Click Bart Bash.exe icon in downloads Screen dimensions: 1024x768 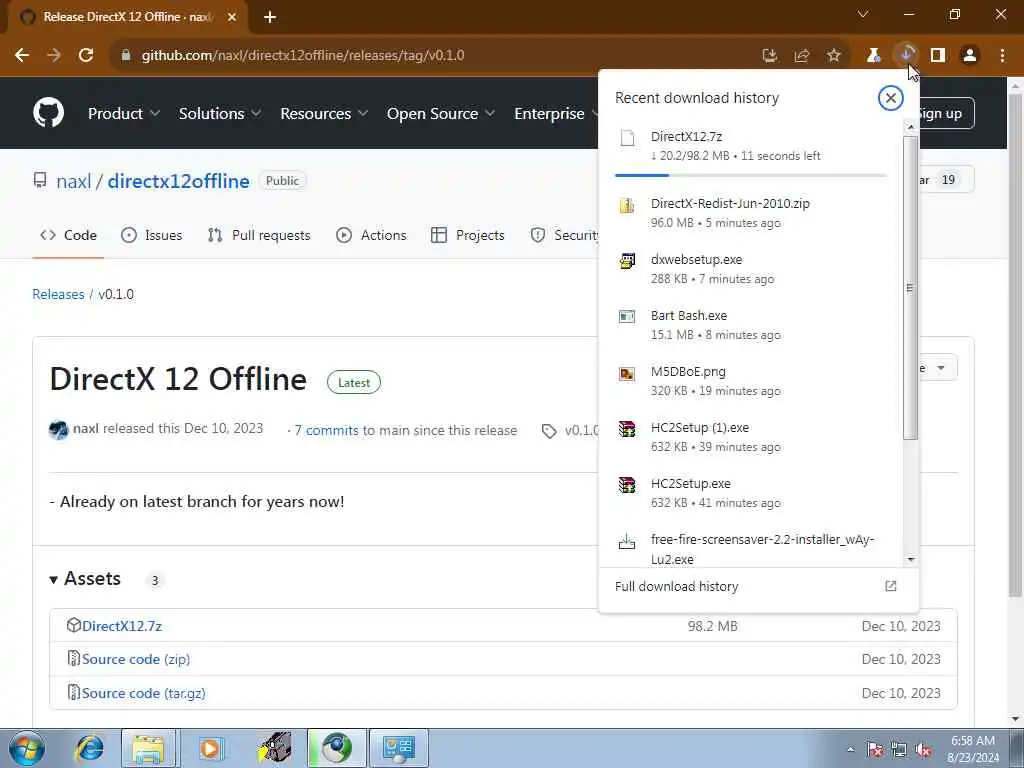click(627, 317)
